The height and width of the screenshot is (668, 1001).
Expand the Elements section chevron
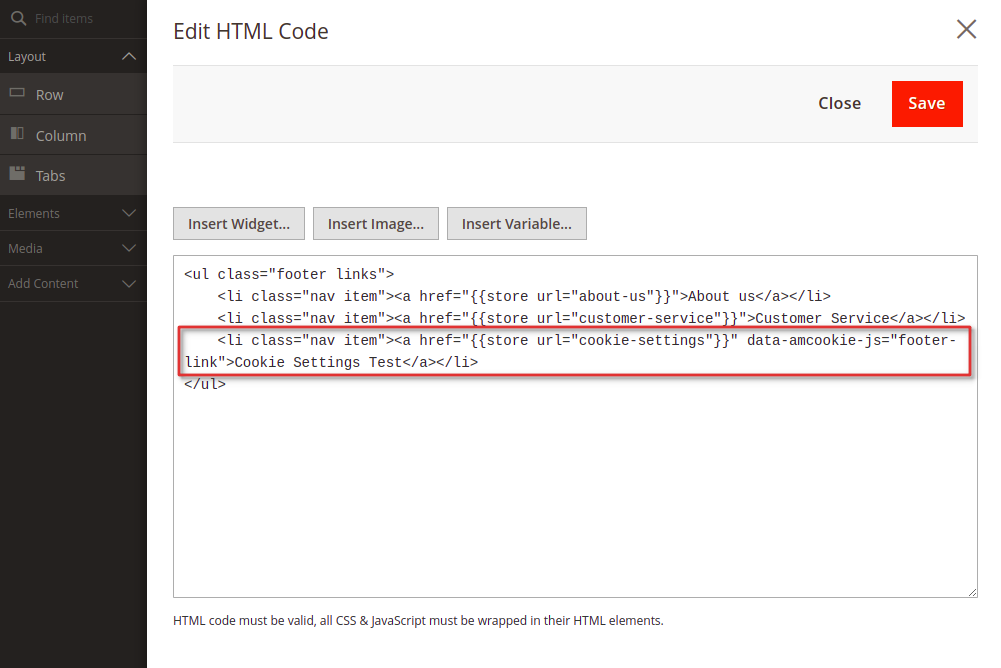pyautogui.click(x=129, y=213)
